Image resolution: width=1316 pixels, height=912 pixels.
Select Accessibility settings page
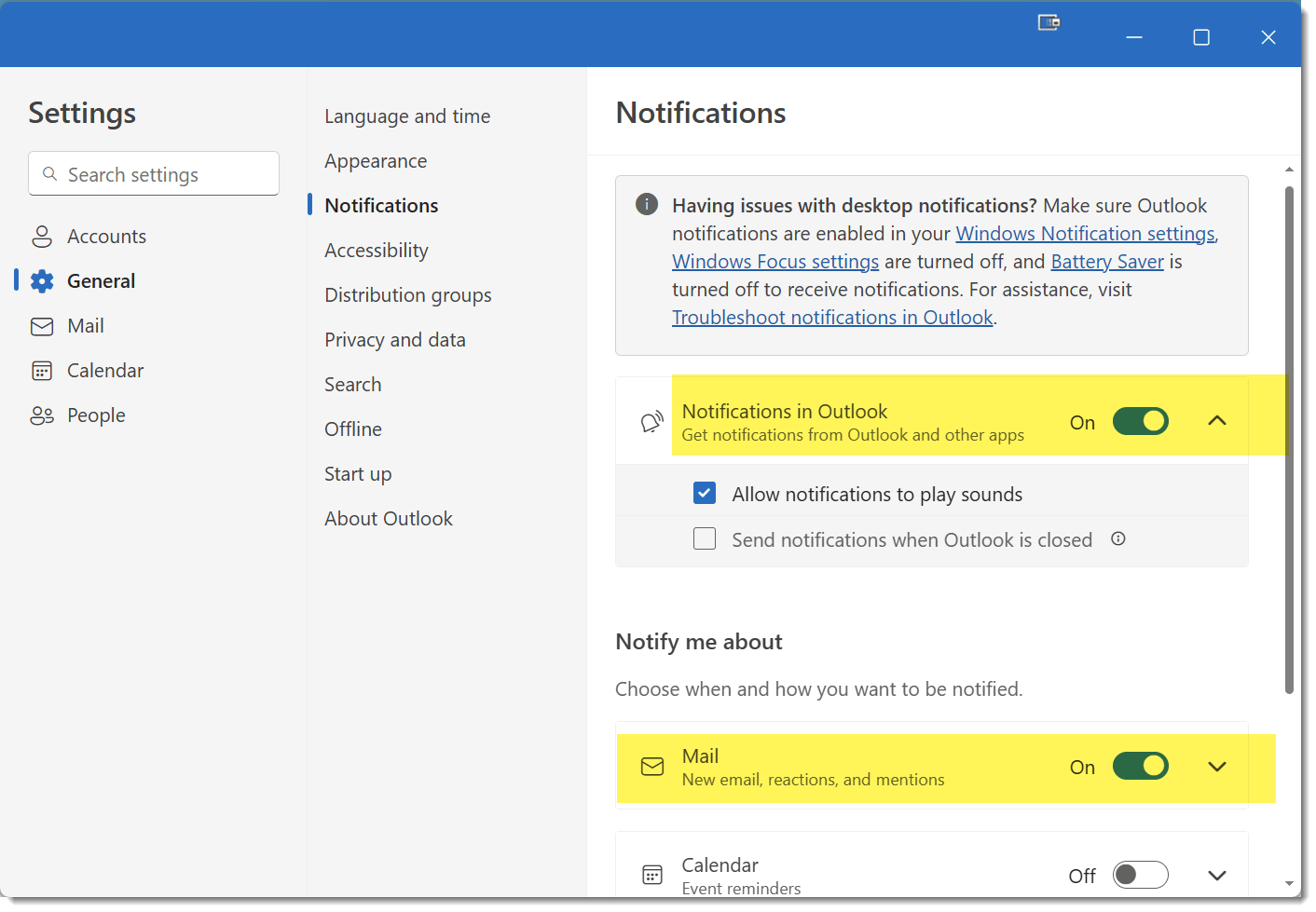tap(377, 251)
